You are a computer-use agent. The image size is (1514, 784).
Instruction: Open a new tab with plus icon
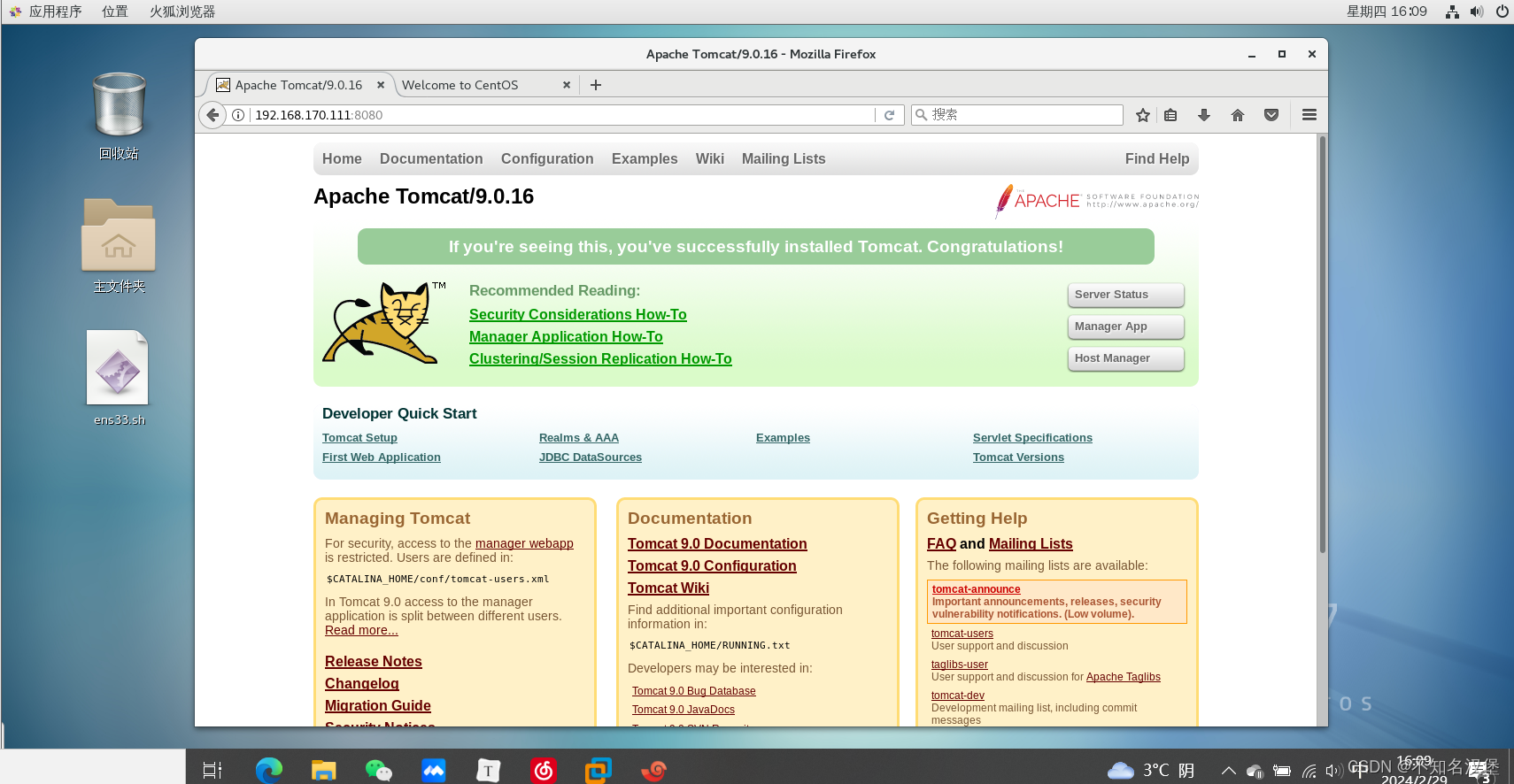596,85
